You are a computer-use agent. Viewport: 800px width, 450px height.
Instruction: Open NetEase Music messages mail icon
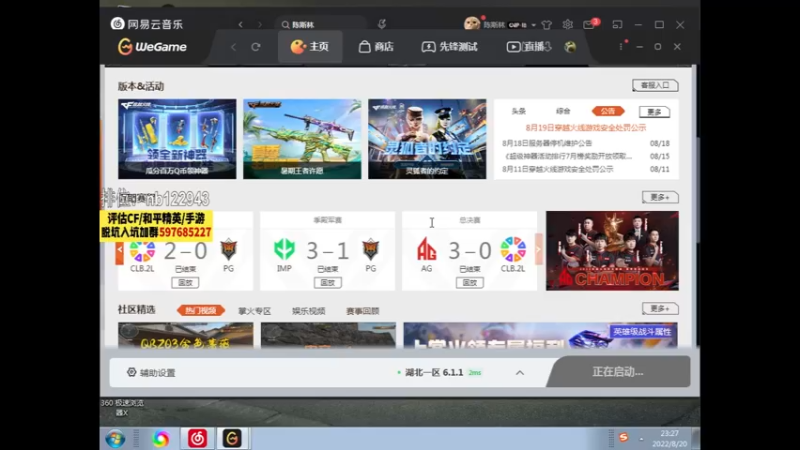[x=588, y=24]
